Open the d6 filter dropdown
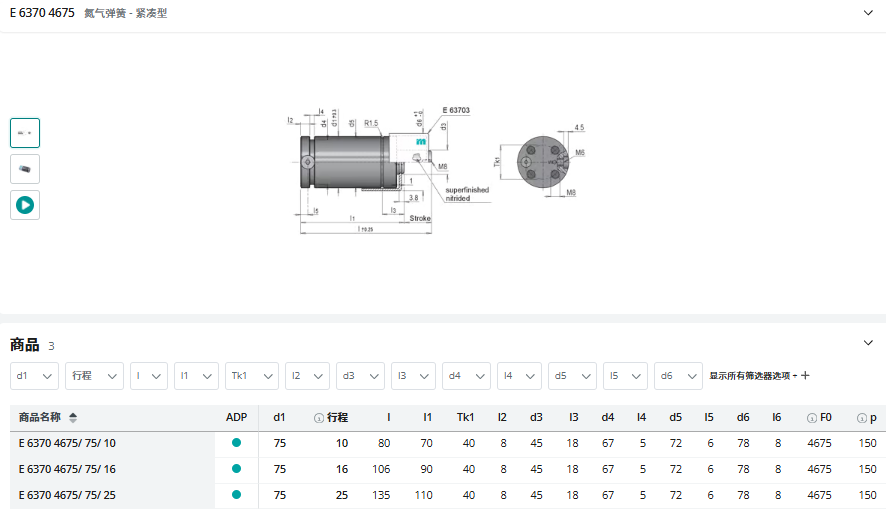The height and width of the screenshot is (509, 886). click(678, 376)
